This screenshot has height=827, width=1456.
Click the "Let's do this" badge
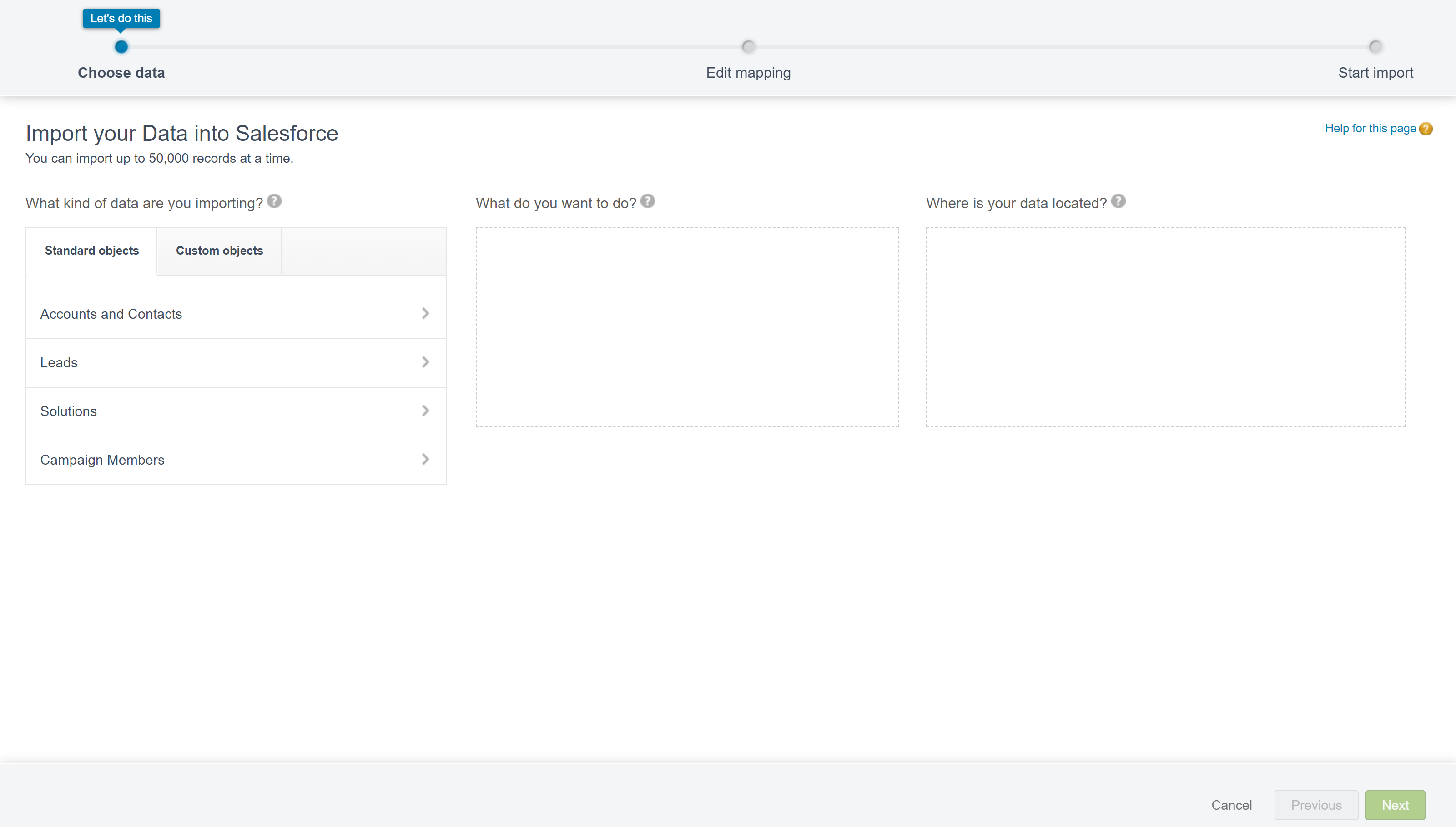(x=121, y=18)
